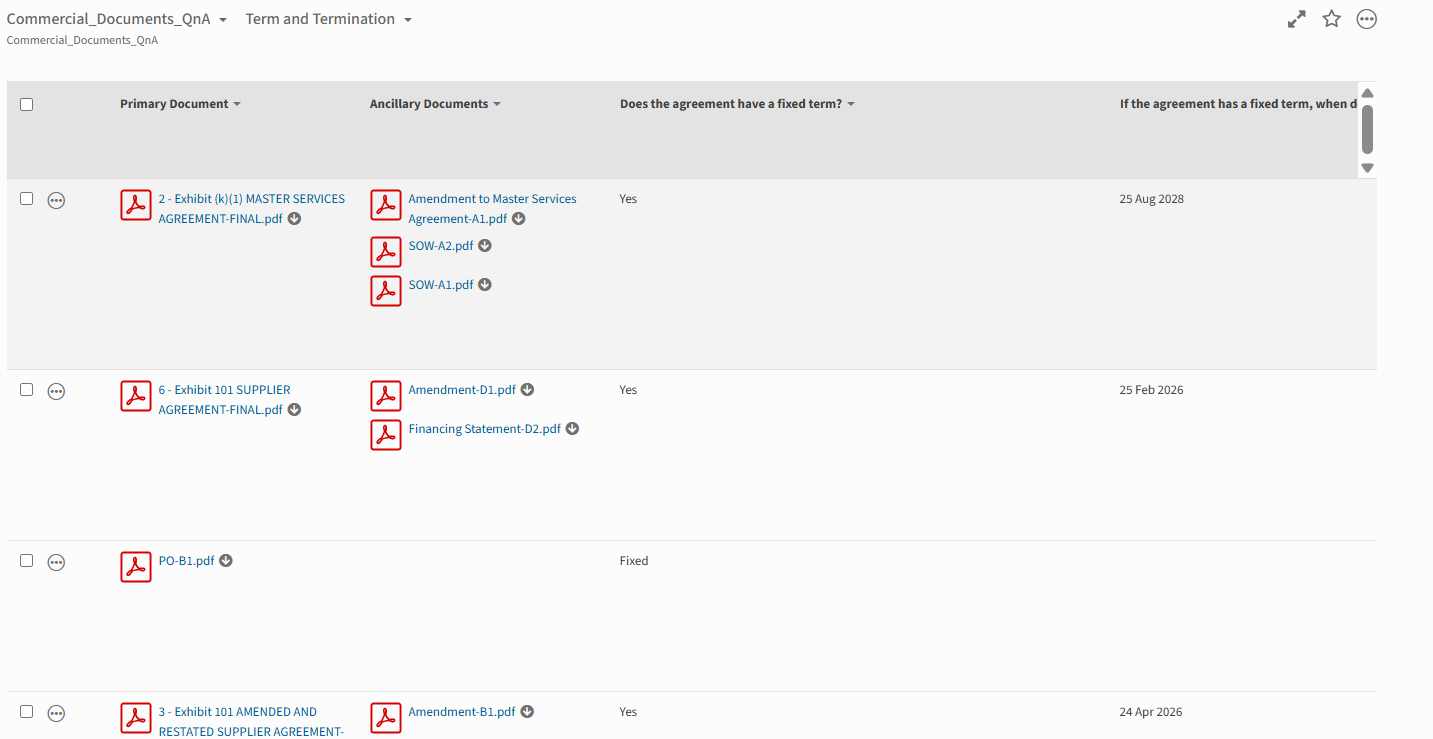
Task: Open the PO-B1.pdf document link
Action: pyautogui.click(x=186, y=560)
